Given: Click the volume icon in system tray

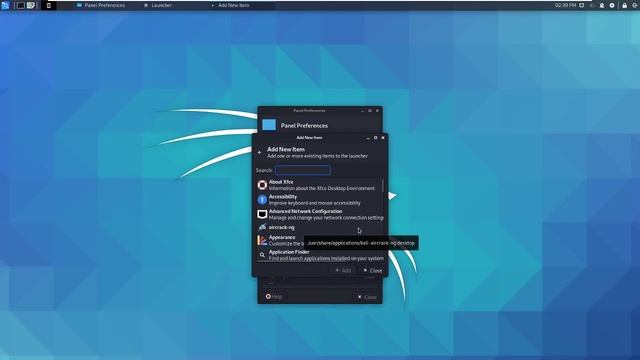Looking at the screenshot, I should tap(592, 5).
